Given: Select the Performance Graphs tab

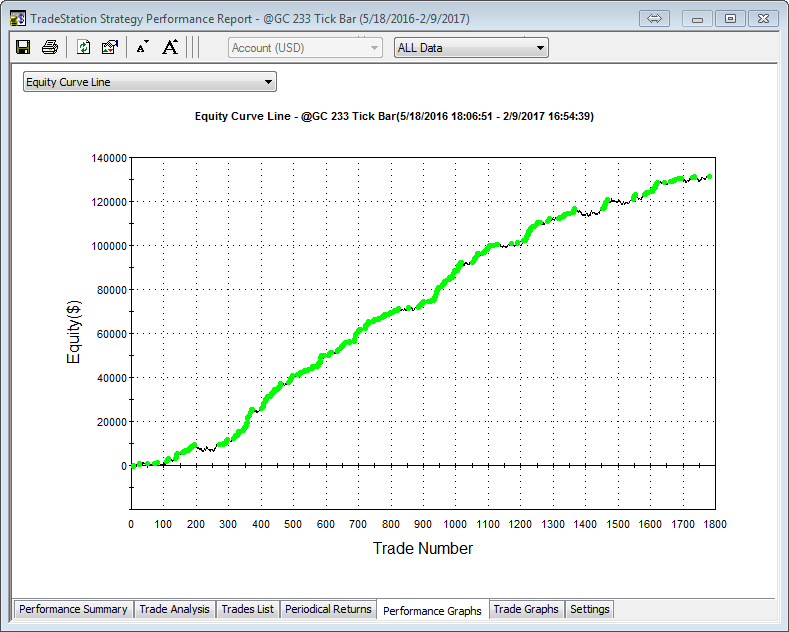Looking at the screenshot, I should (432, 610).
